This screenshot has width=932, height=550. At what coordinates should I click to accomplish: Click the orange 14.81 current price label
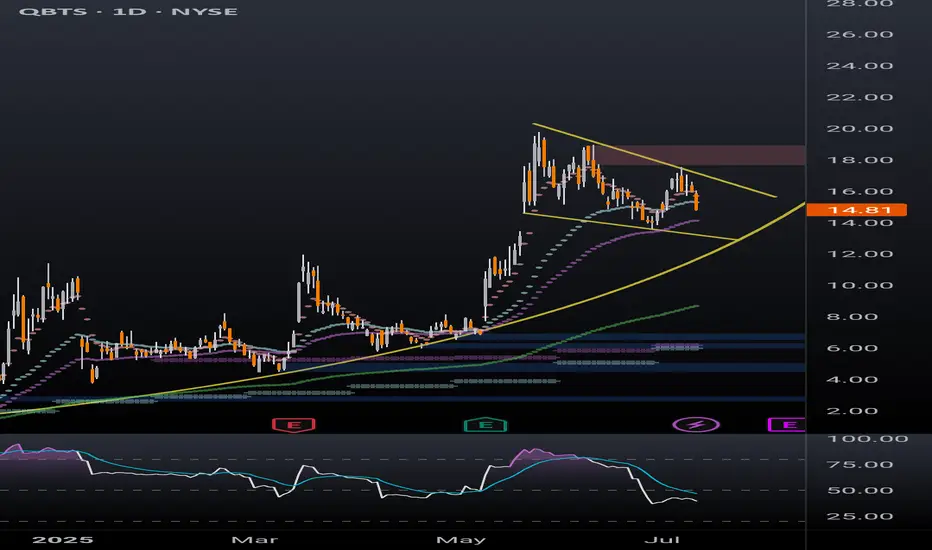(x=857, y=210)
